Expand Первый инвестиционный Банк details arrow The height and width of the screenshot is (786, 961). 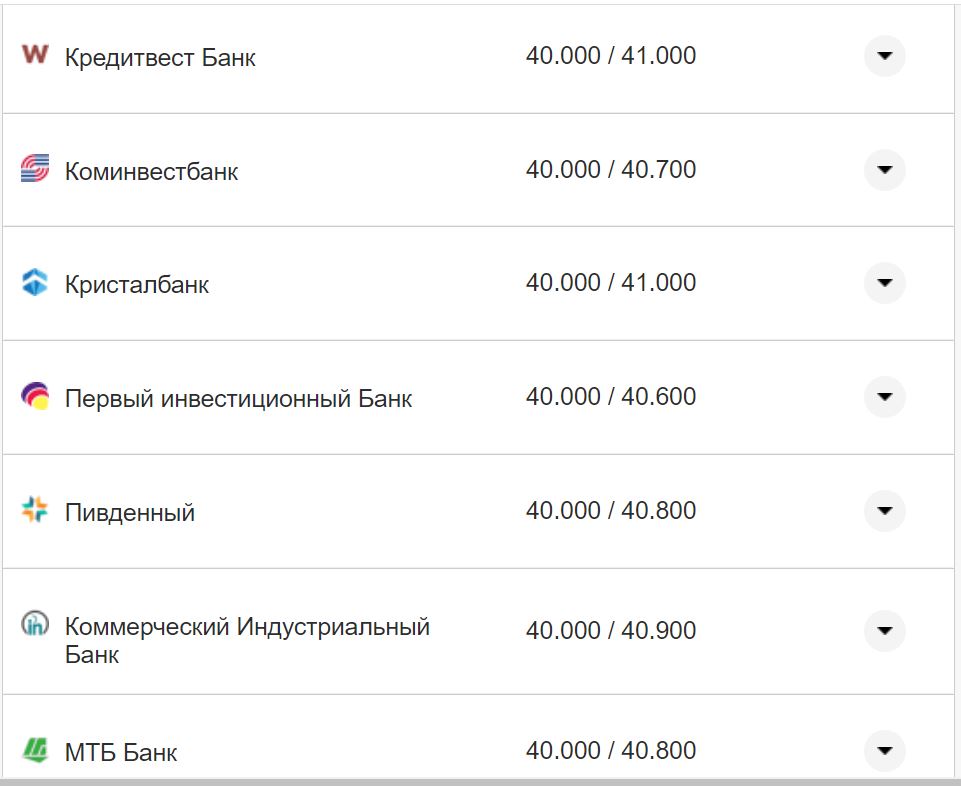(x=884, y=397)
